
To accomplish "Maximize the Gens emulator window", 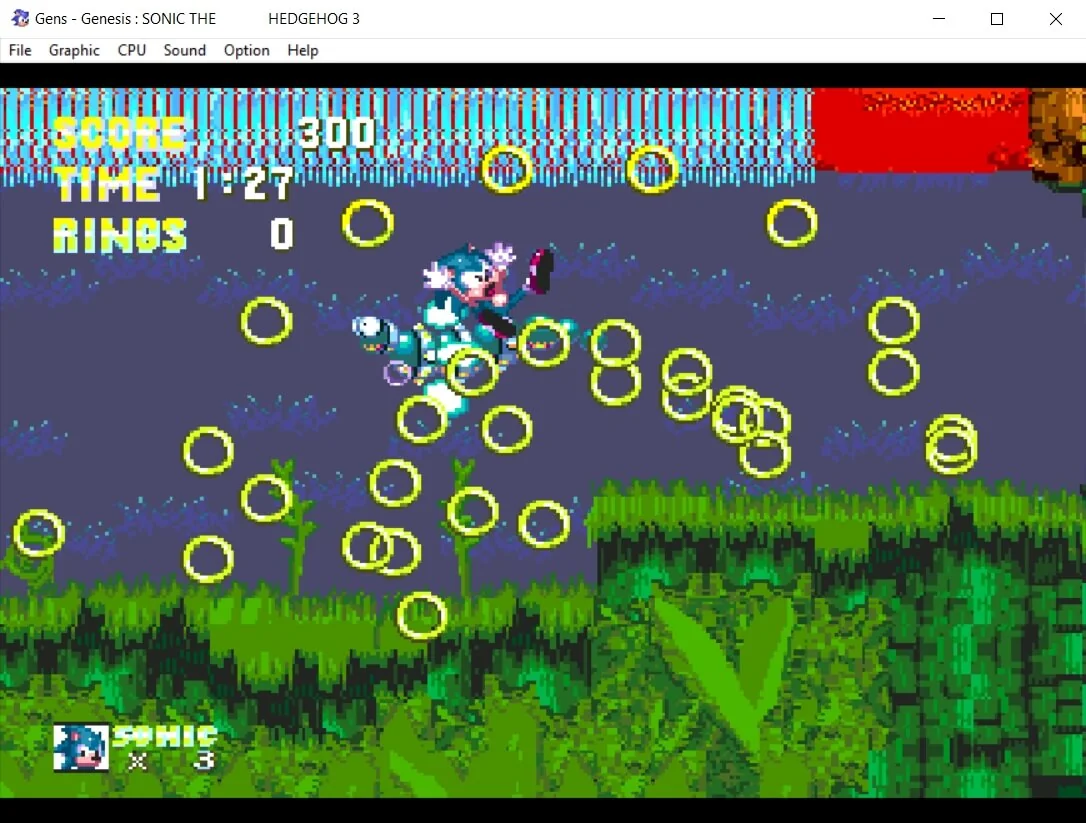I will click(997, 19).
